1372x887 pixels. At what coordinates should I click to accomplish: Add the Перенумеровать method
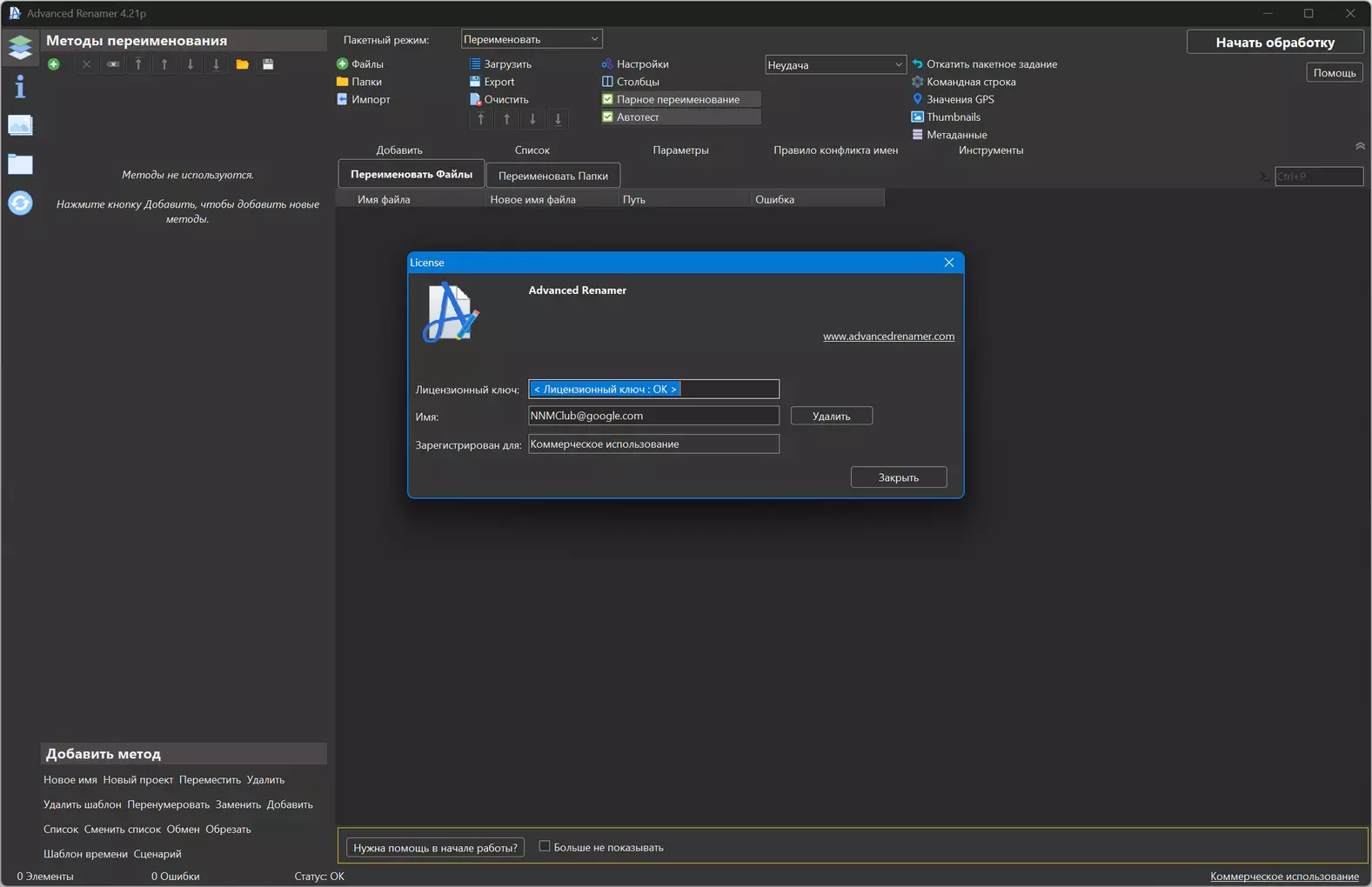169,804
